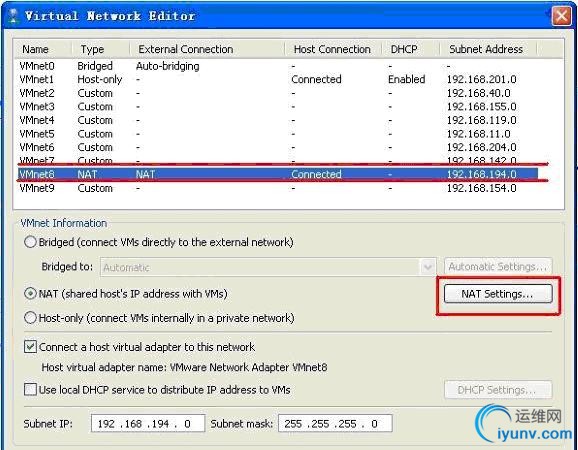Select the NAT shared host IP radio button
The width and height of the screenshot is (578, 450).
[30, 294]
